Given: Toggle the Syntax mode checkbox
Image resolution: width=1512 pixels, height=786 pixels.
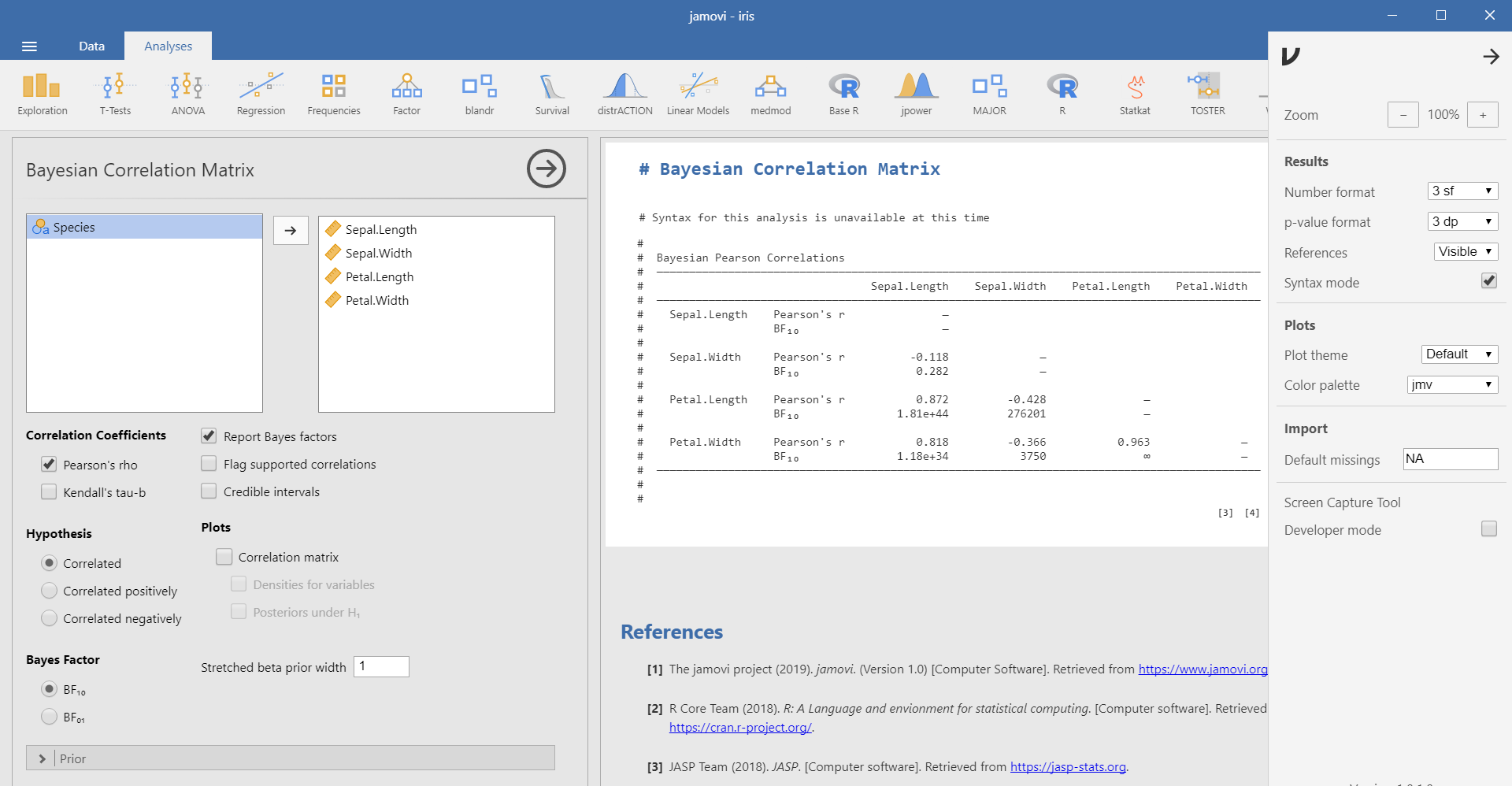Looking at the screenshot, I should coord(1488,281).
